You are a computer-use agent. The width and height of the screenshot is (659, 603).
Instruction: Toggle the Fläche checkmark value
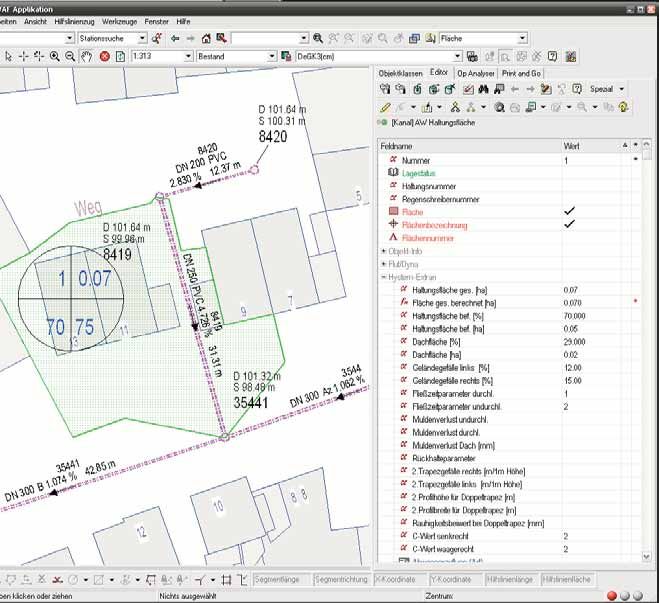click(568, 212)
